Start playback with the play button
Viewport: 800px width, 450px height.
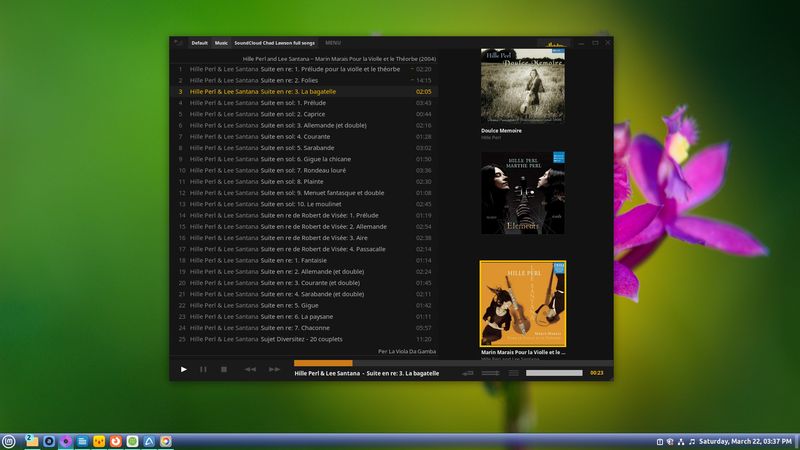184,369
